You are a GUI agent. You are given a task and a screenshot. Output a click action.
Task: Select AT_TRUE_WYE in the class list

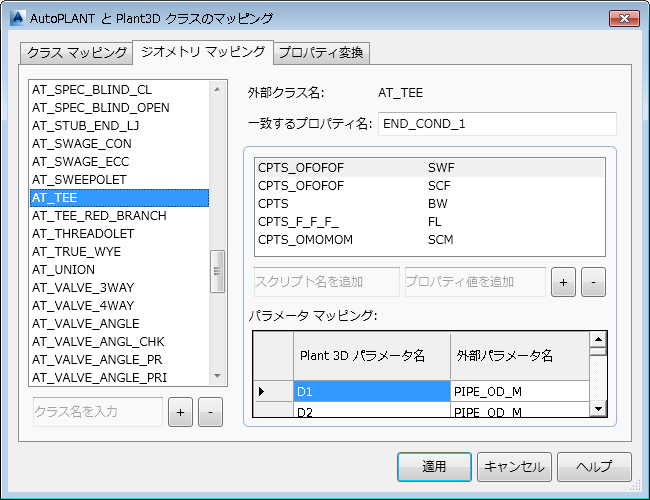pyautogui.click(x=119, y=252)
